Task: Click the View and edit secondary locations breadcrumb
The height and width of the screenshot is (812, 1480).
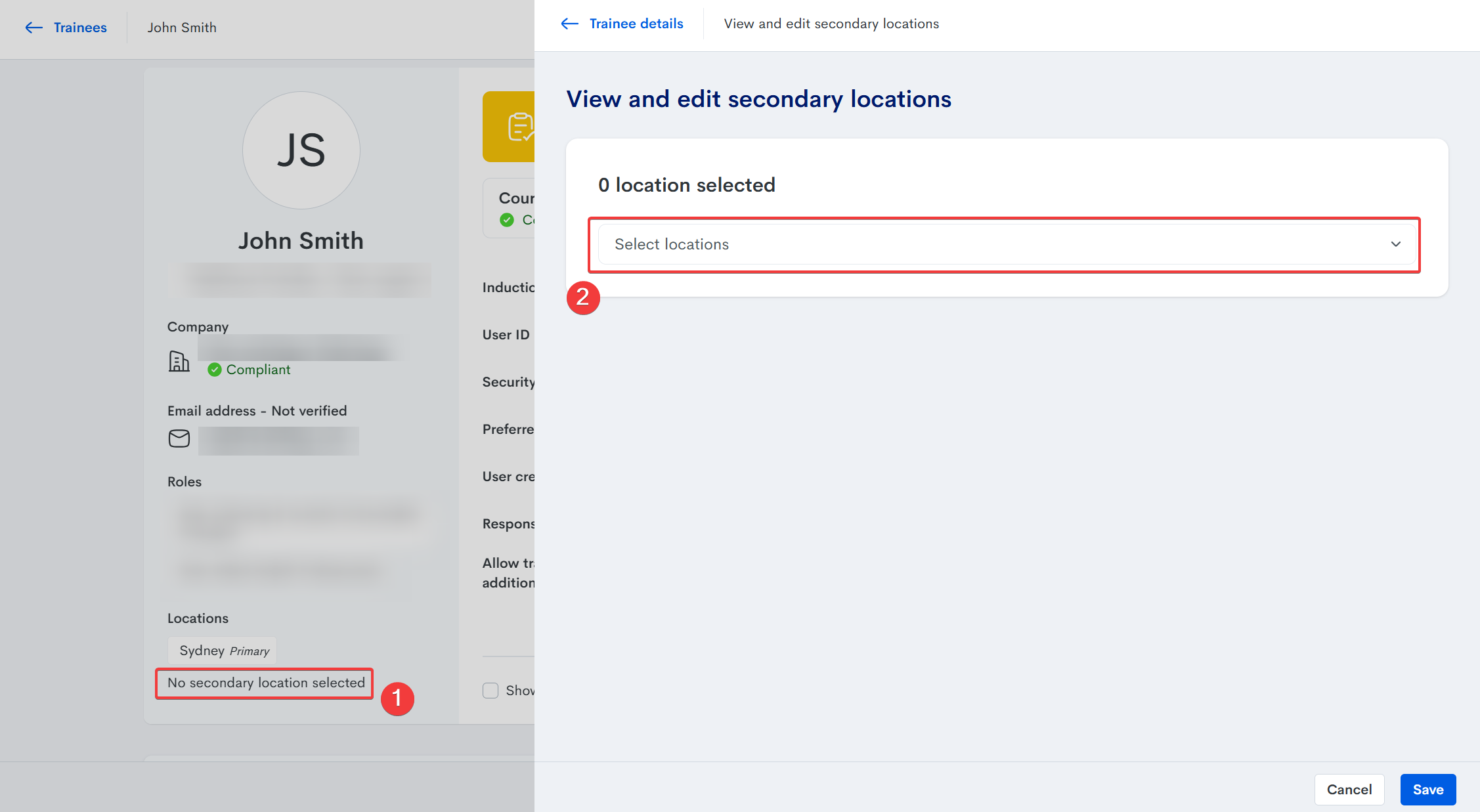Action: coord(831,24)
